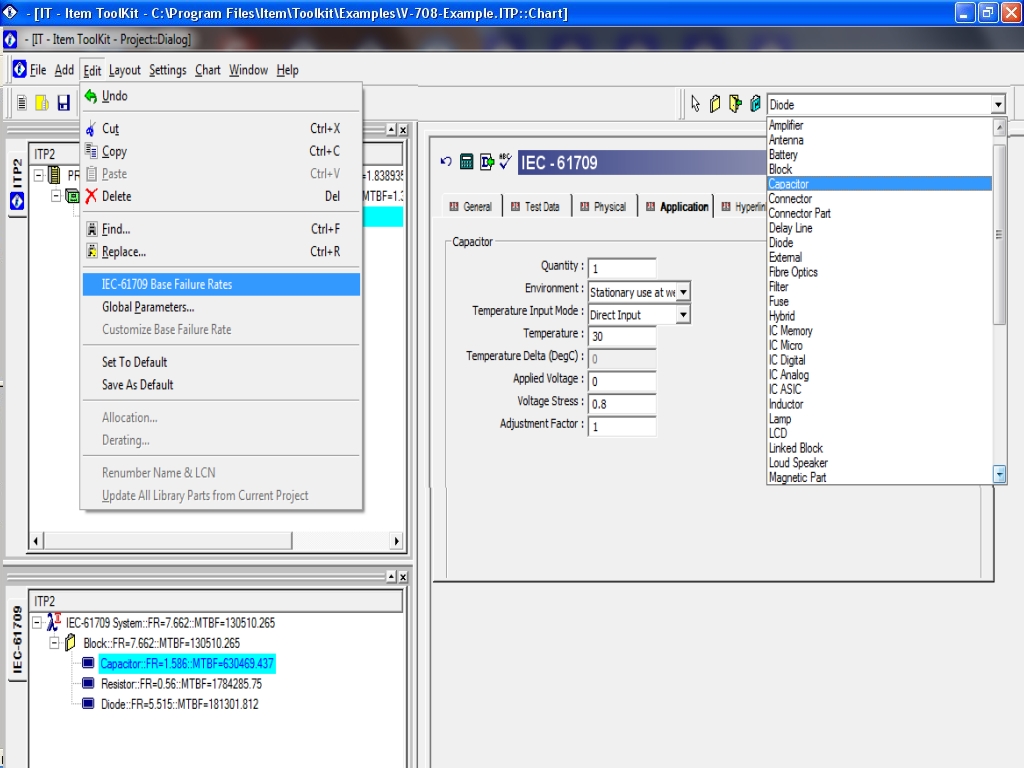Choose Delete from the Edit menu
The width and height of the screenshot is (1024, 768).
point(221,197)
